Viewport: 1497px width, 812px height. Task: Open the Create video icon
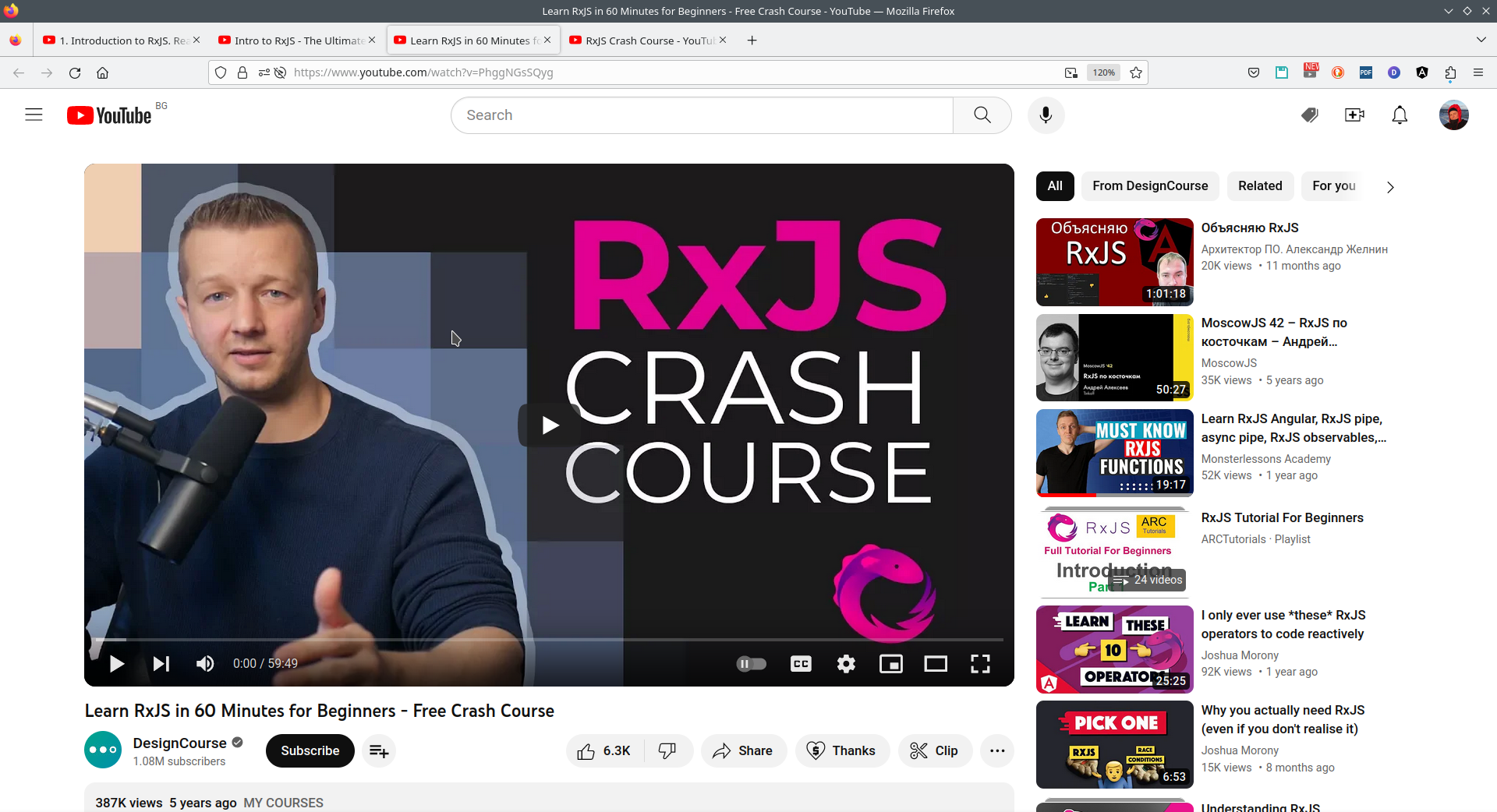1355,115
